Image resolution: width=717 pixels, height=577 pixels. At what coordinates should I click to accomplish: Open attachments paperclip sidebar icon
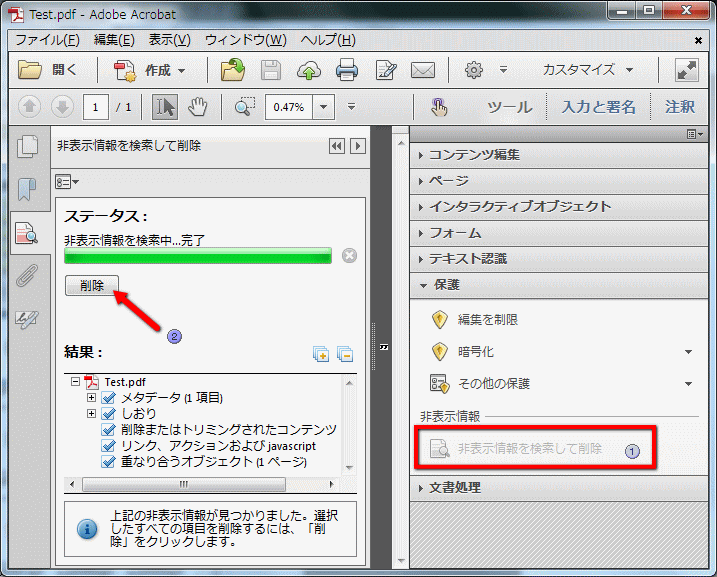click(x=27, y=275)
